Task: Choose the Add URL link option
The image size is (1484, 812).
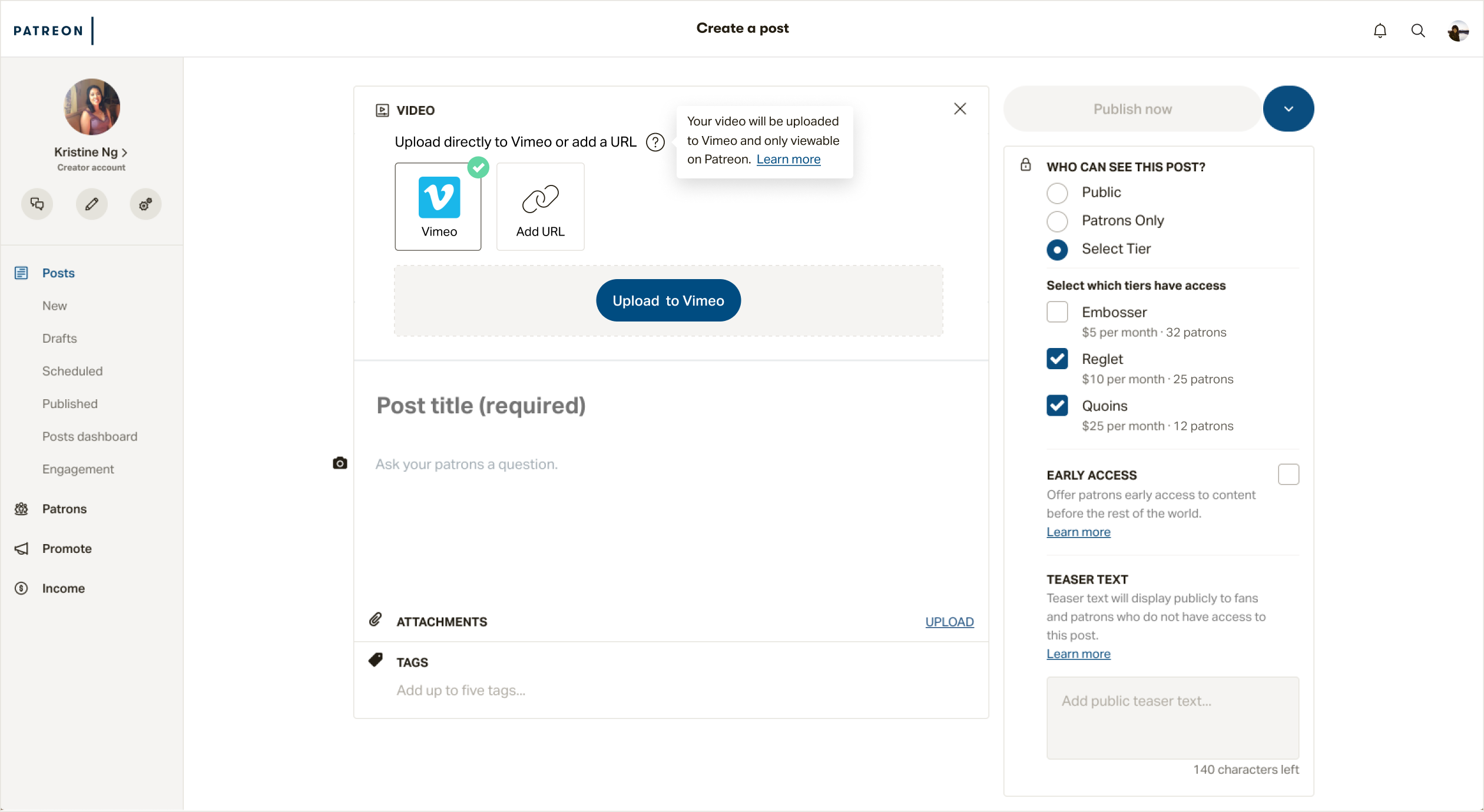Action: tap(540, 207)
